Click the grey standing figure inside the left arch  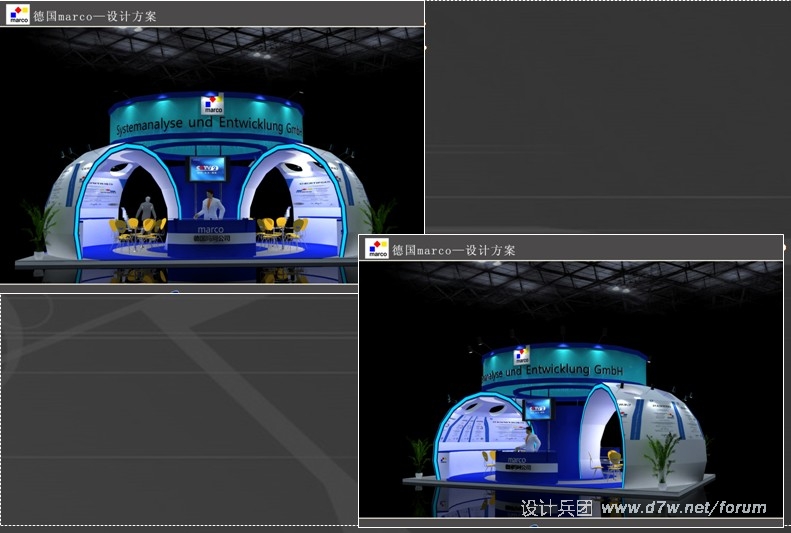click(147, 210)
